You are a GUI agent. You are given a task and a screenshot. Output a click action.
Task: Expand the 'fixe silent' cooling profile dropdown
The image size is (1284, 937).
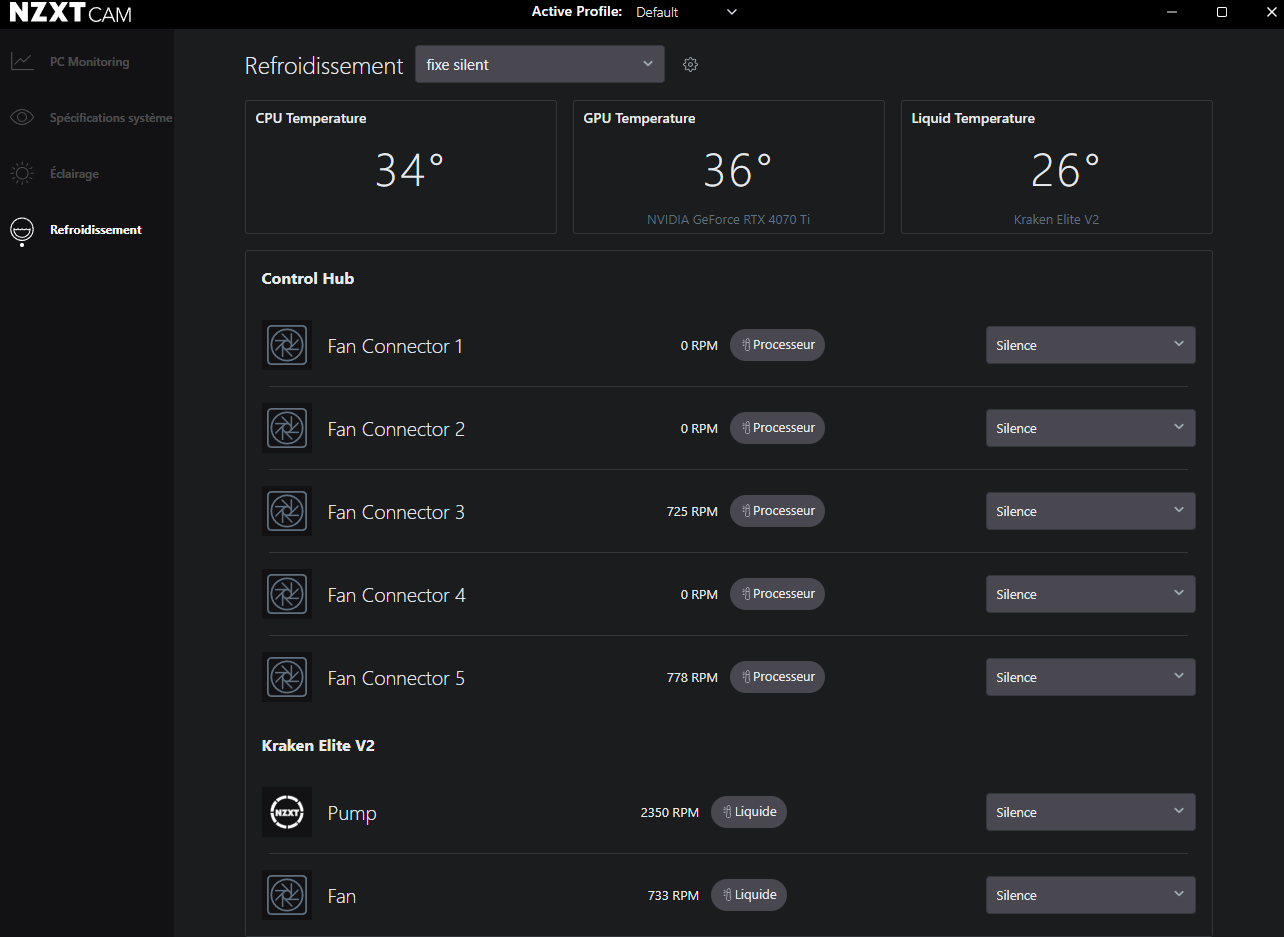539,65
